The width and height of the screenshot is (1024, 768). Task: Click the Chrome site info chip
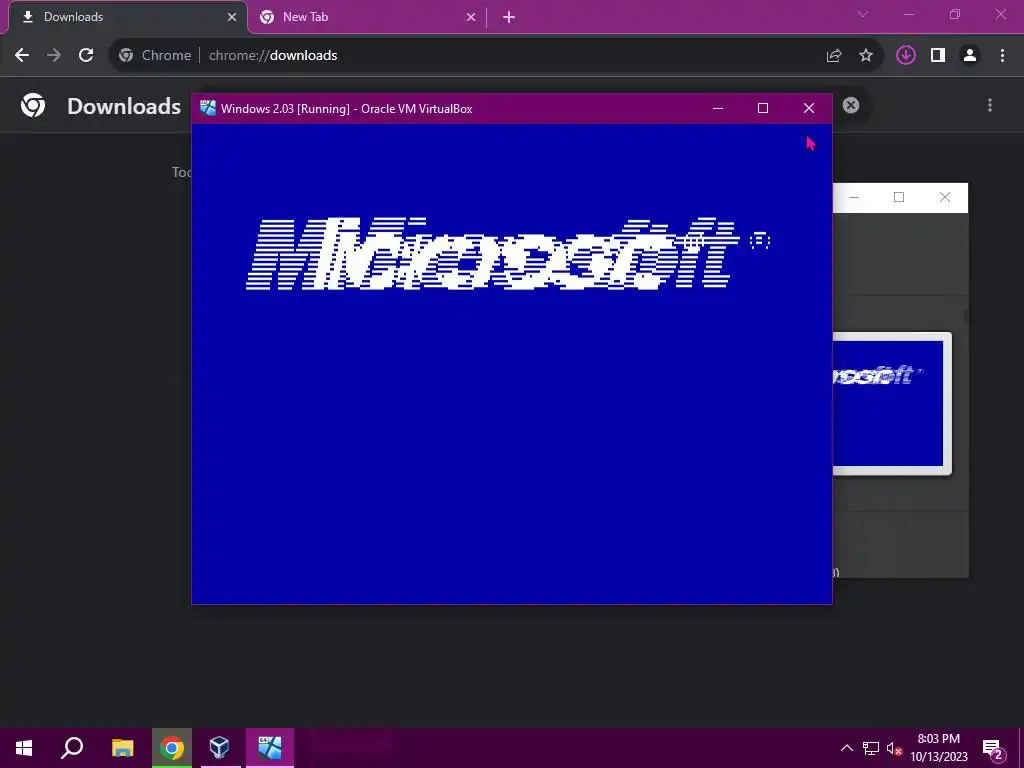155,56
